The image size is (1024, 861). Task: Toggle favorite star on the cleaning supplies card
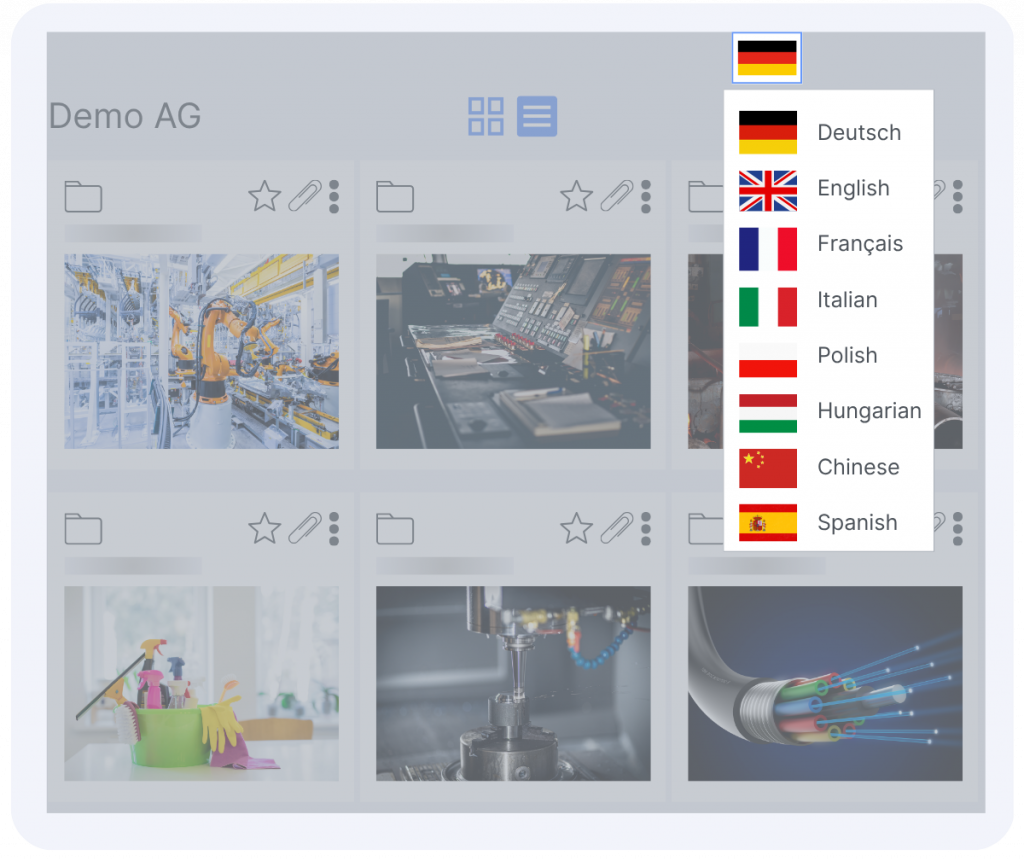[264, 528]
